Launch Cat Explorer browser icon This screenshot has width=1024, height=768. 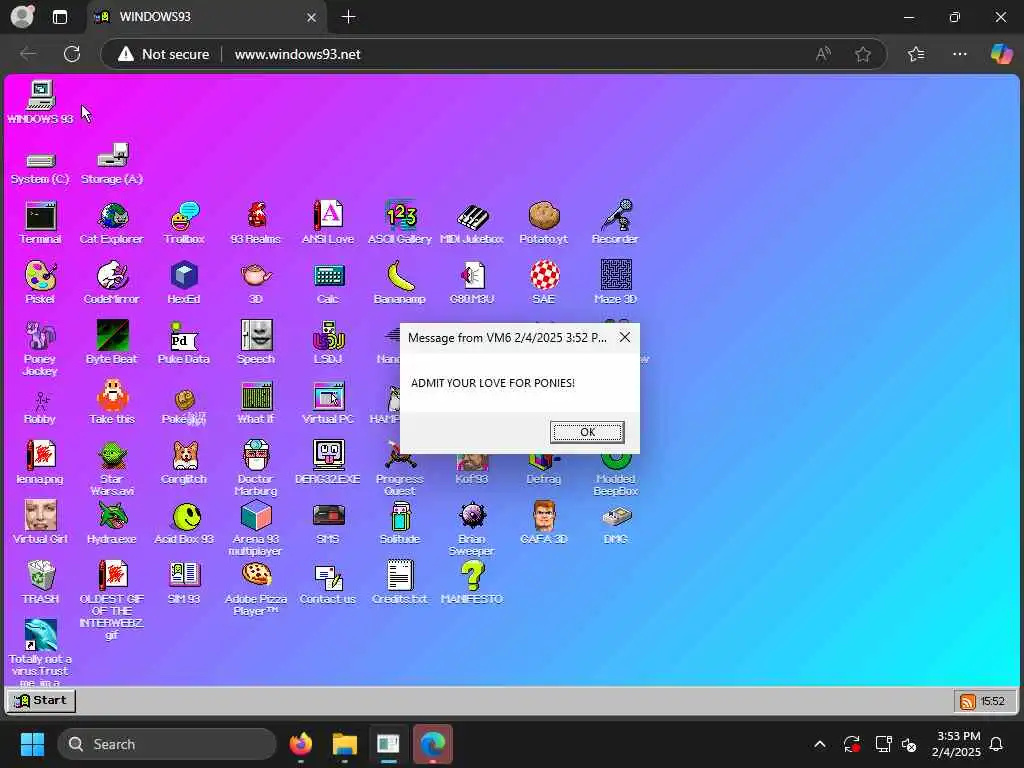pyautogui.click(x=112, y=223)
